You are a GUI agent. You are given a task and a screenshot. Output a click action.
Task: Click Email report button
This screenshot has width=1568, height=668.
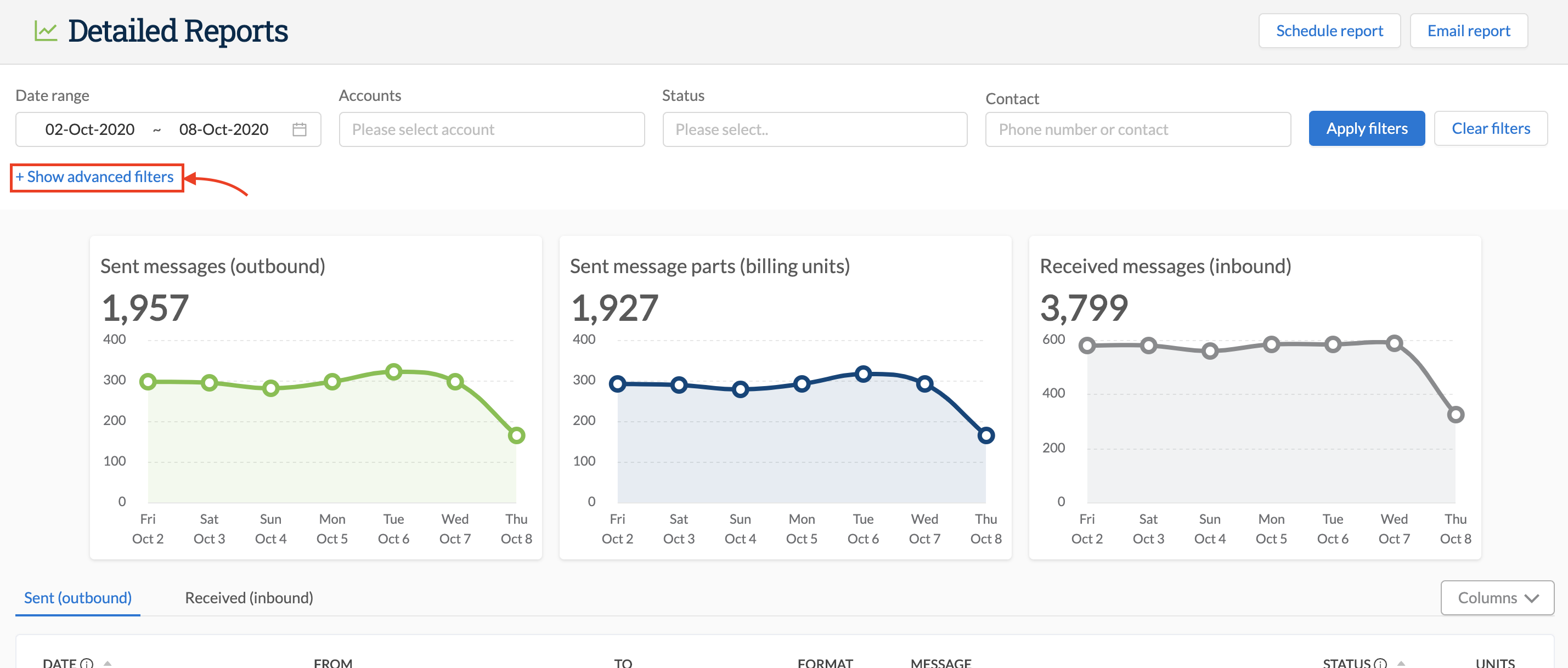click(x=1468, y=31)
